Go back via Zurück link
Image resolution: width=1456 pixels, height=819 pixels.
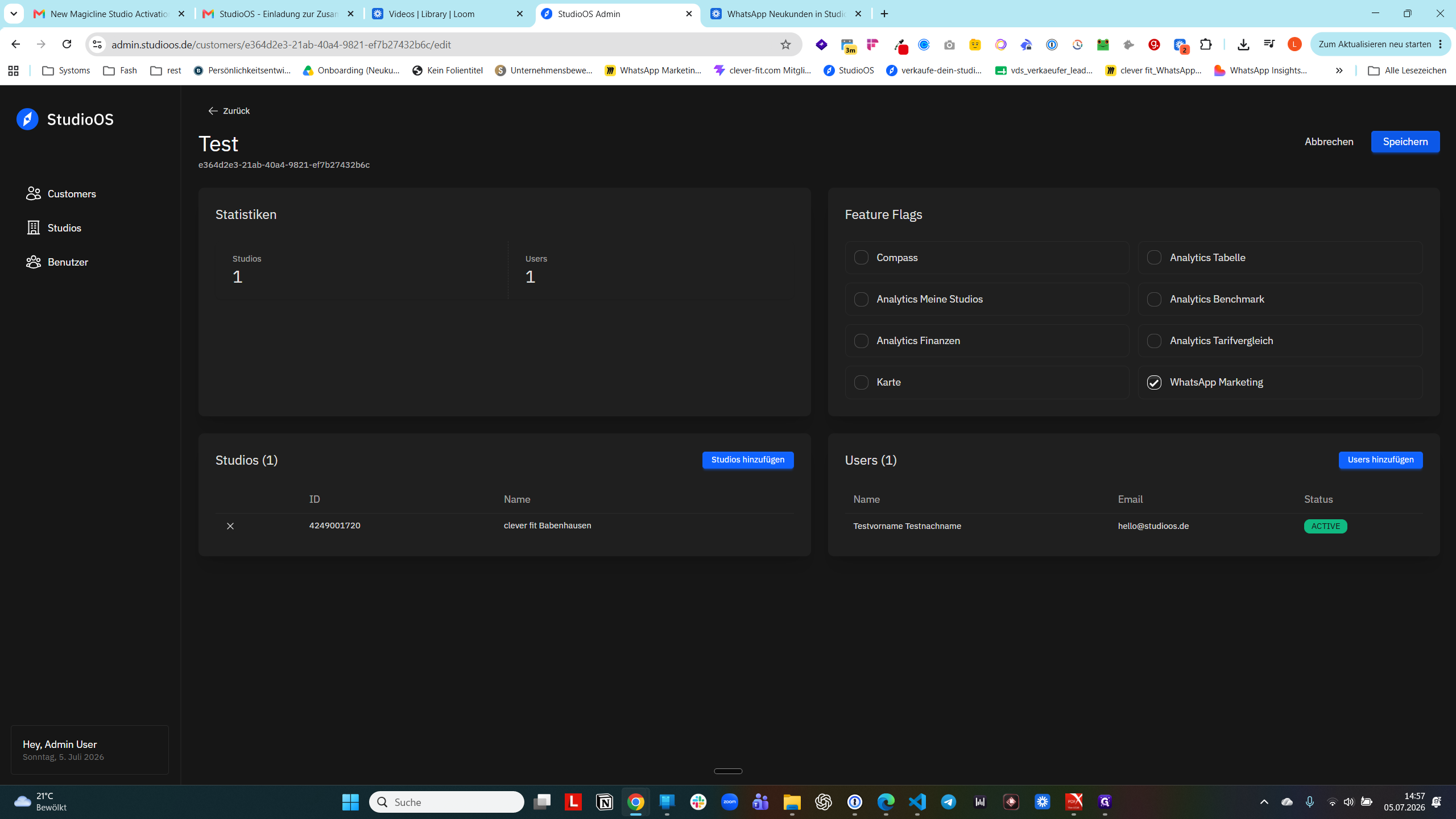point(229,111)
